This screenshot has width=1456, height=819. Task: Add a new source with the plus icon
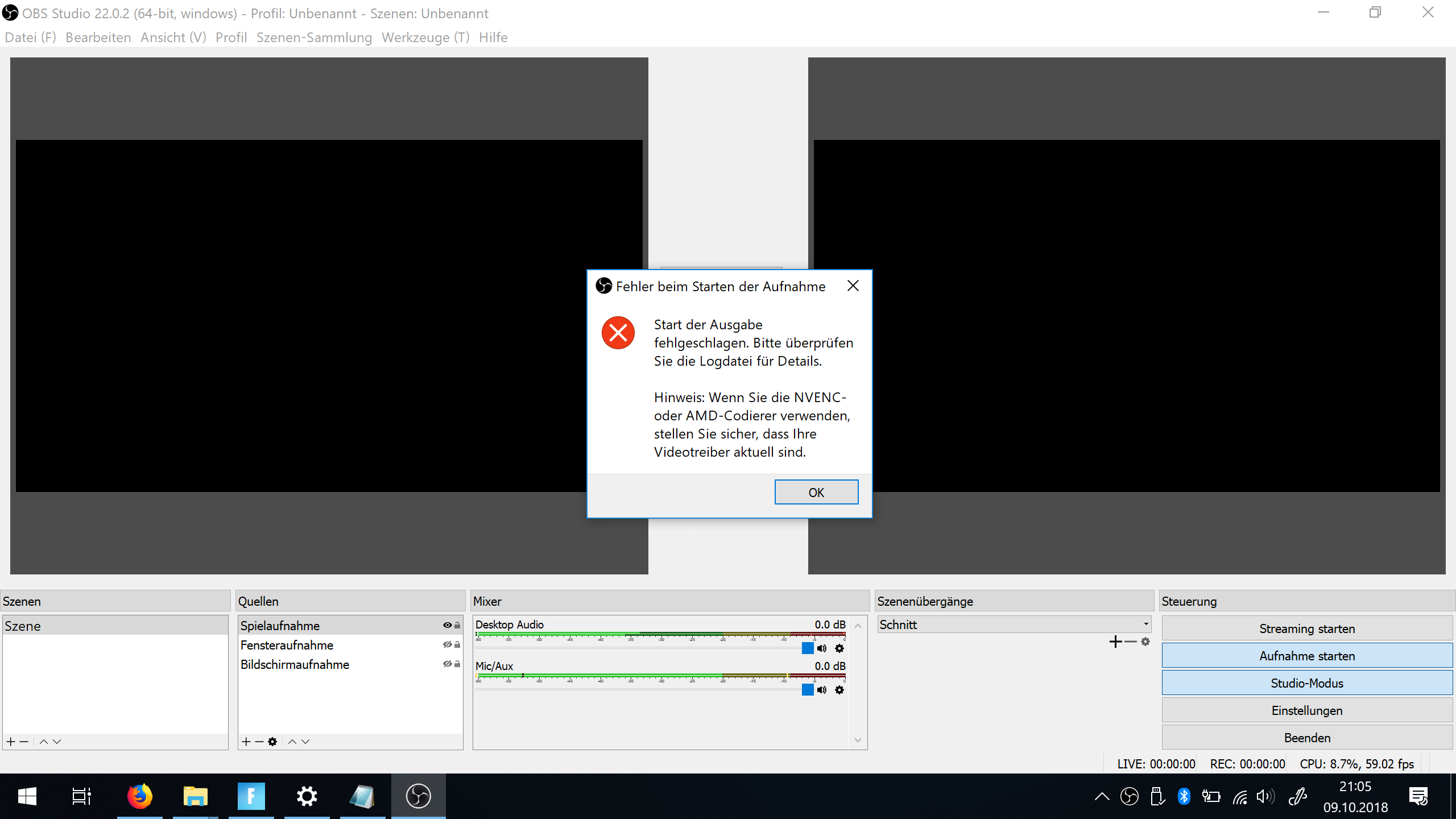246,741
